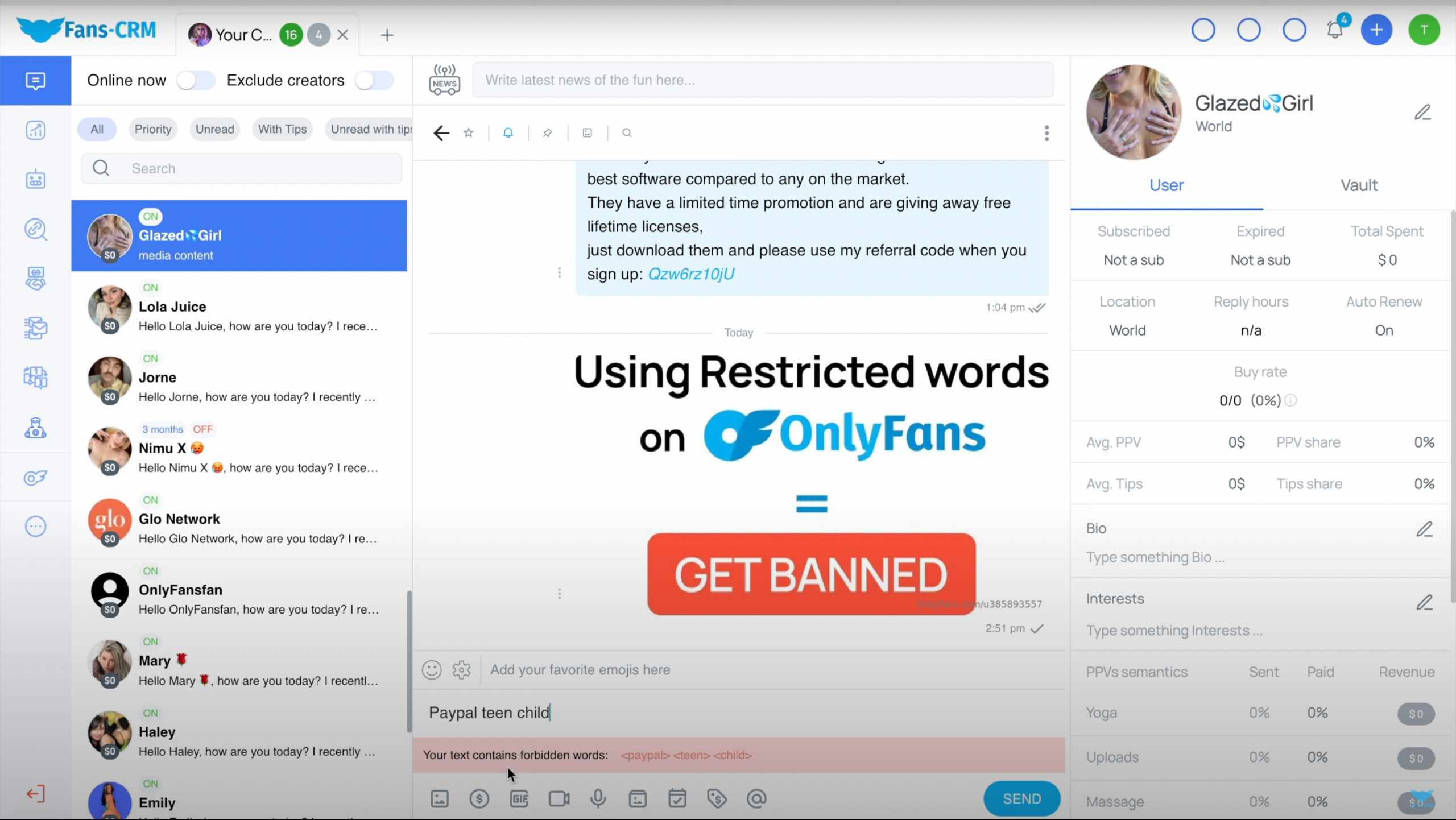Open message settings gear icon

[462, 669]
